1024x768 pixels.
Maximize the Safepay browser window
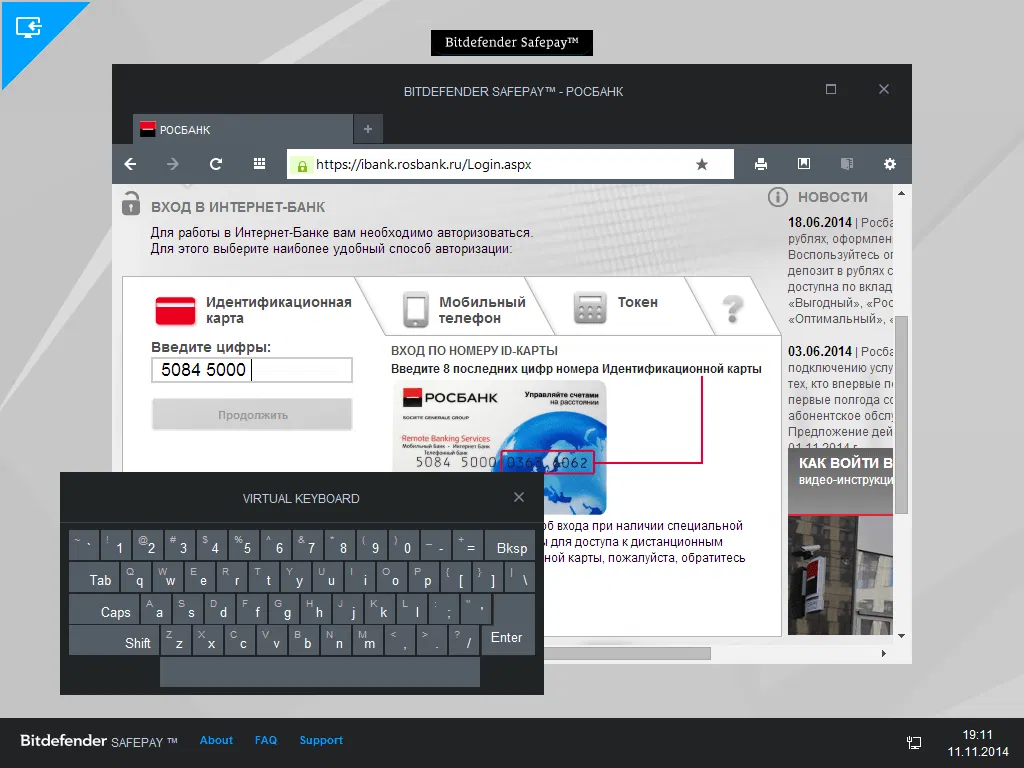831,89
